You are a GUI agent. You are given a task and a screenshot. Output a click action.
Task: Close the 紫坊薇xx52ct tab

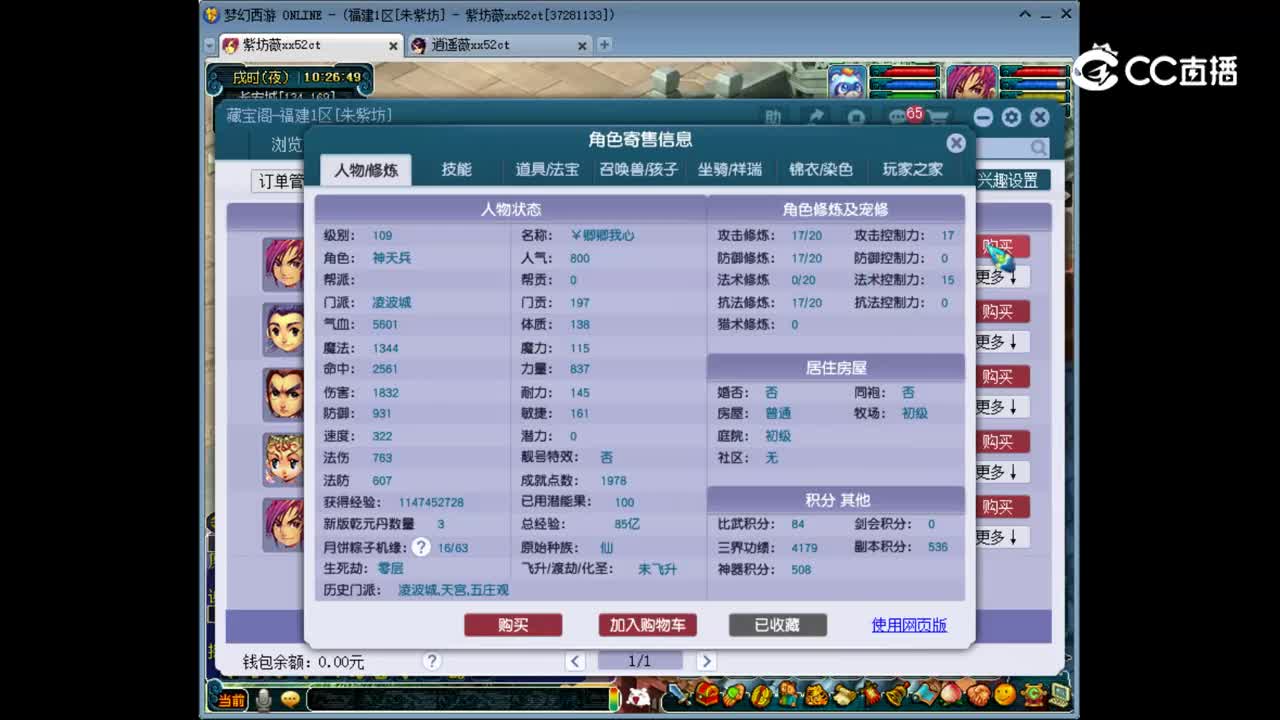393,46
